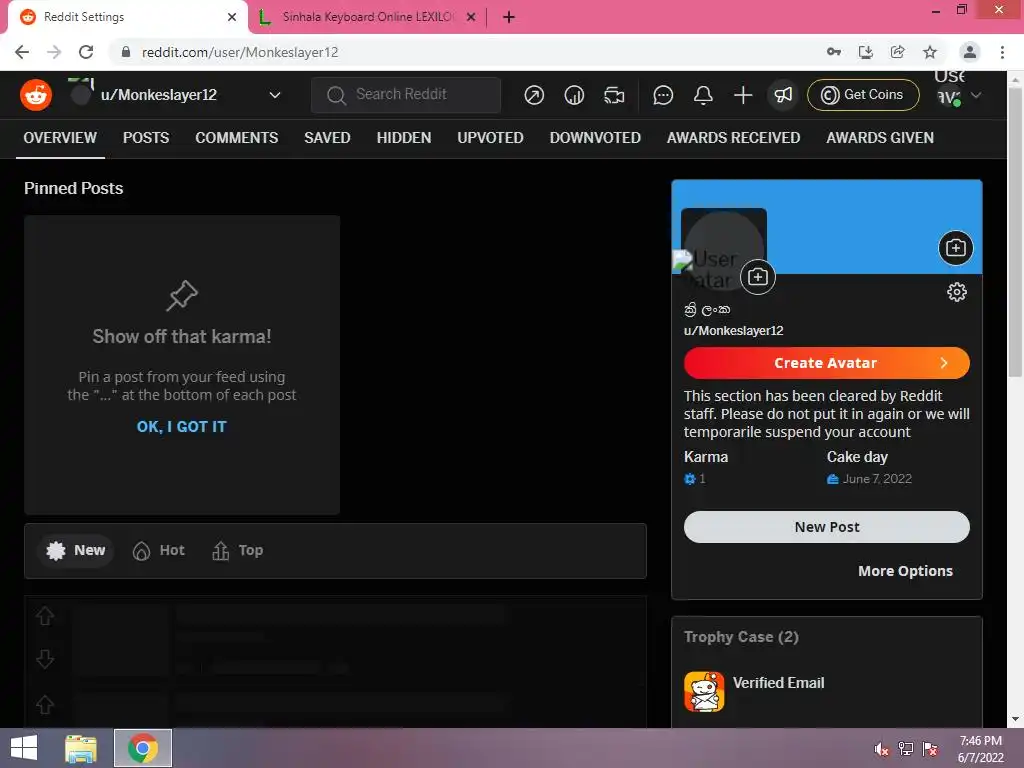Click the page vertical scrollbar thumb

1014,232
